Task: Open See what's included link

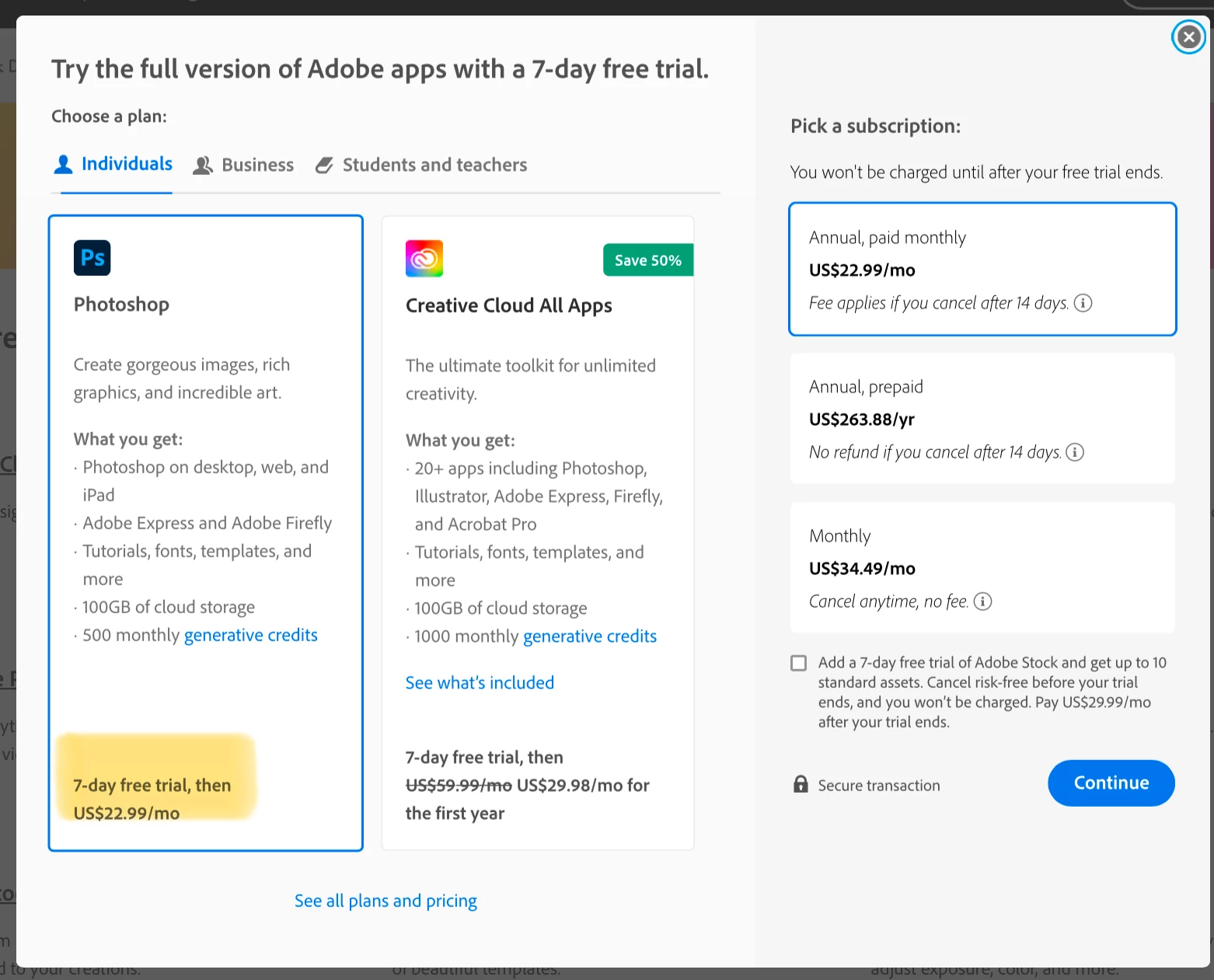Action: click(x=480, y=683)
